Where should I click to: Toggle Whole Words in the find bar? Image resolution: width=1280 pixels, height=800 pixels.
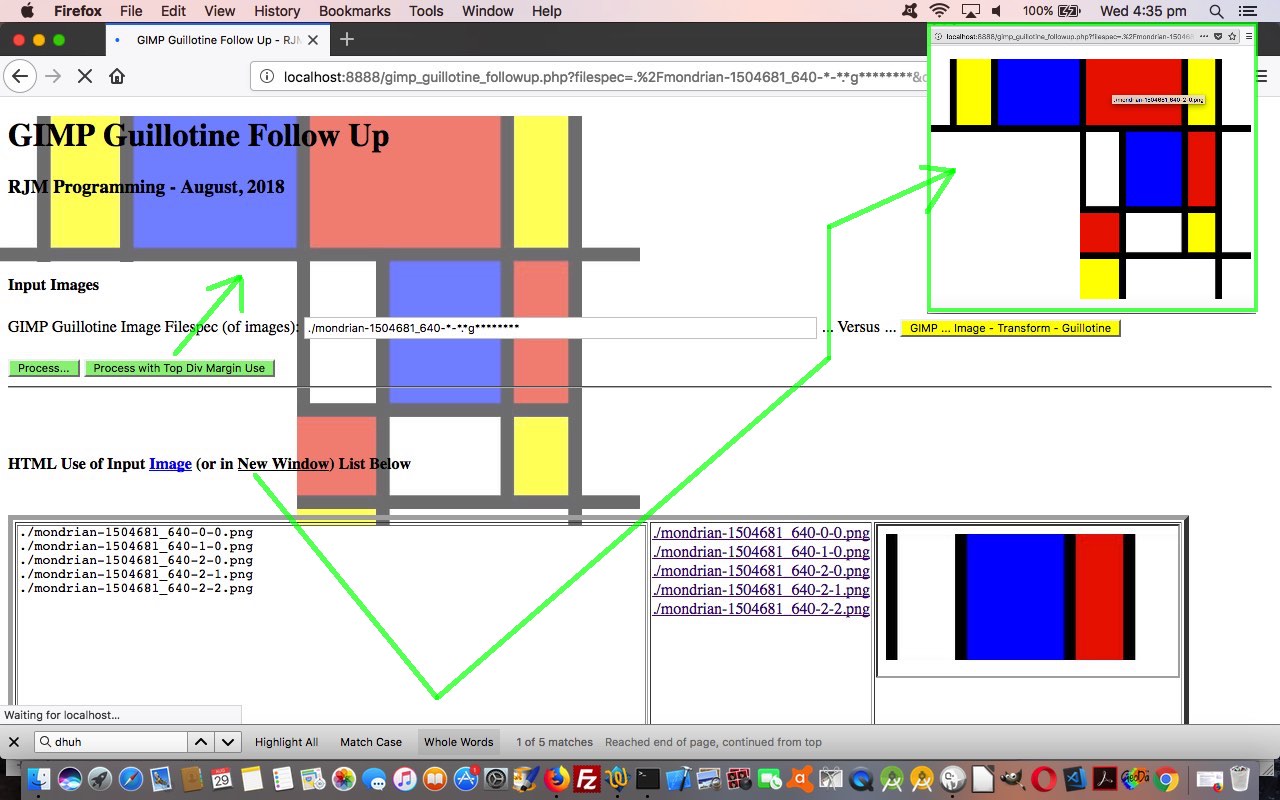coord(458,742)
